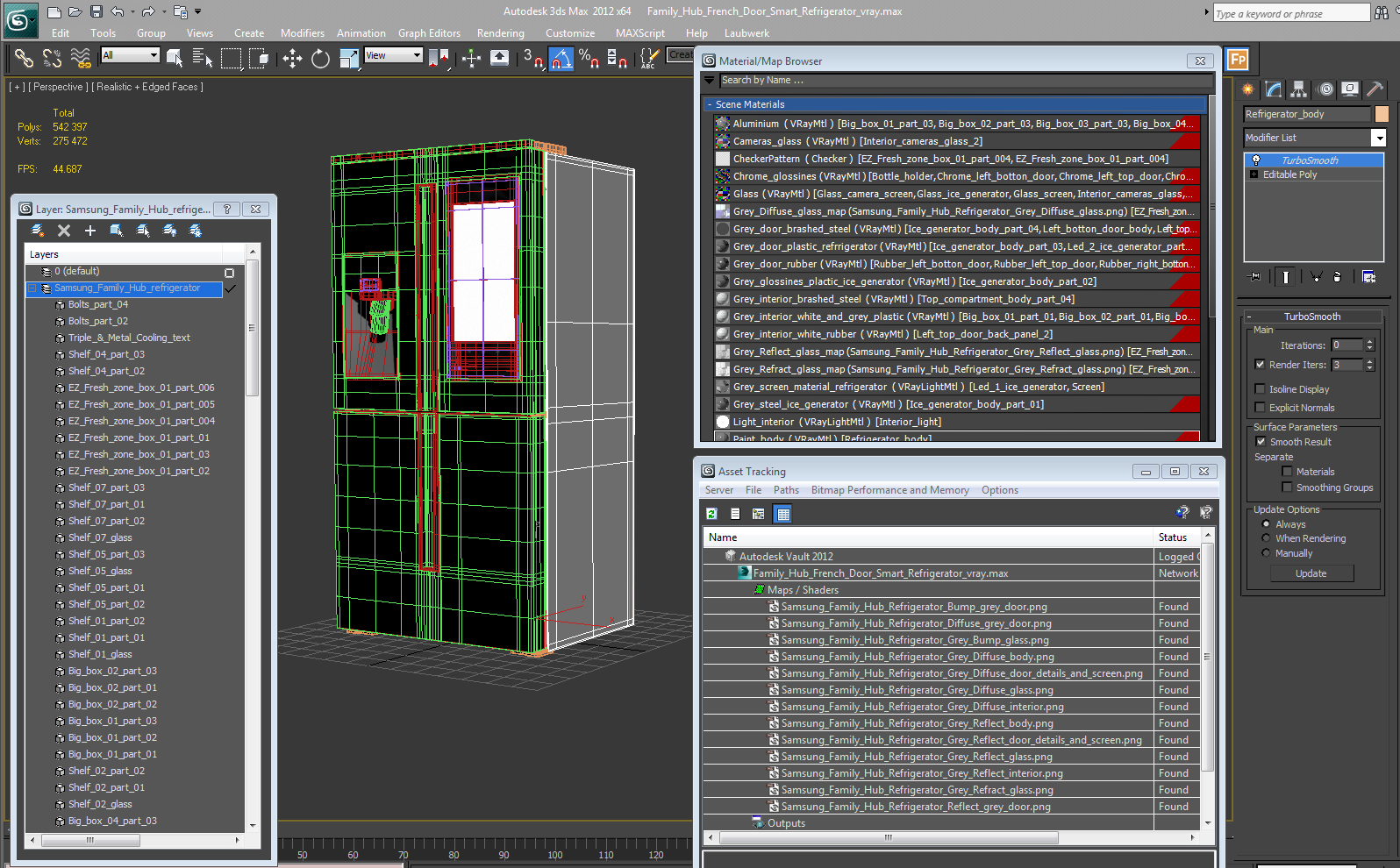
Task: Toggle the Spinner Snap tool
Action: pyautogui.click(x=617, y=59)
